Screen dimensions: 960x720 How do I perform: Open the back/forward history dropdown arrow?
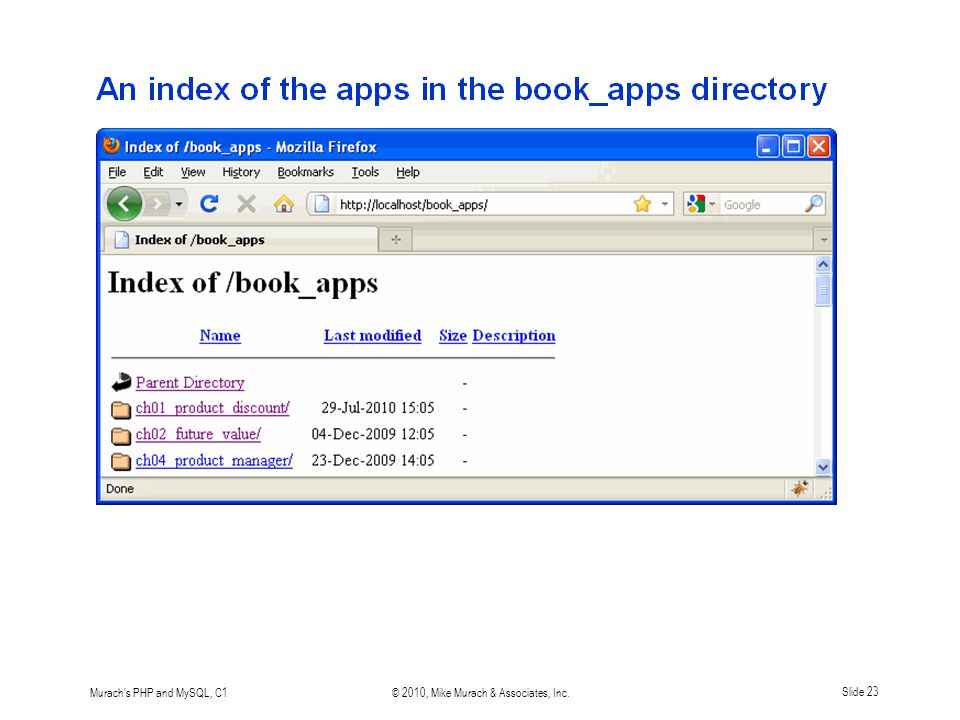click(179, 204)
